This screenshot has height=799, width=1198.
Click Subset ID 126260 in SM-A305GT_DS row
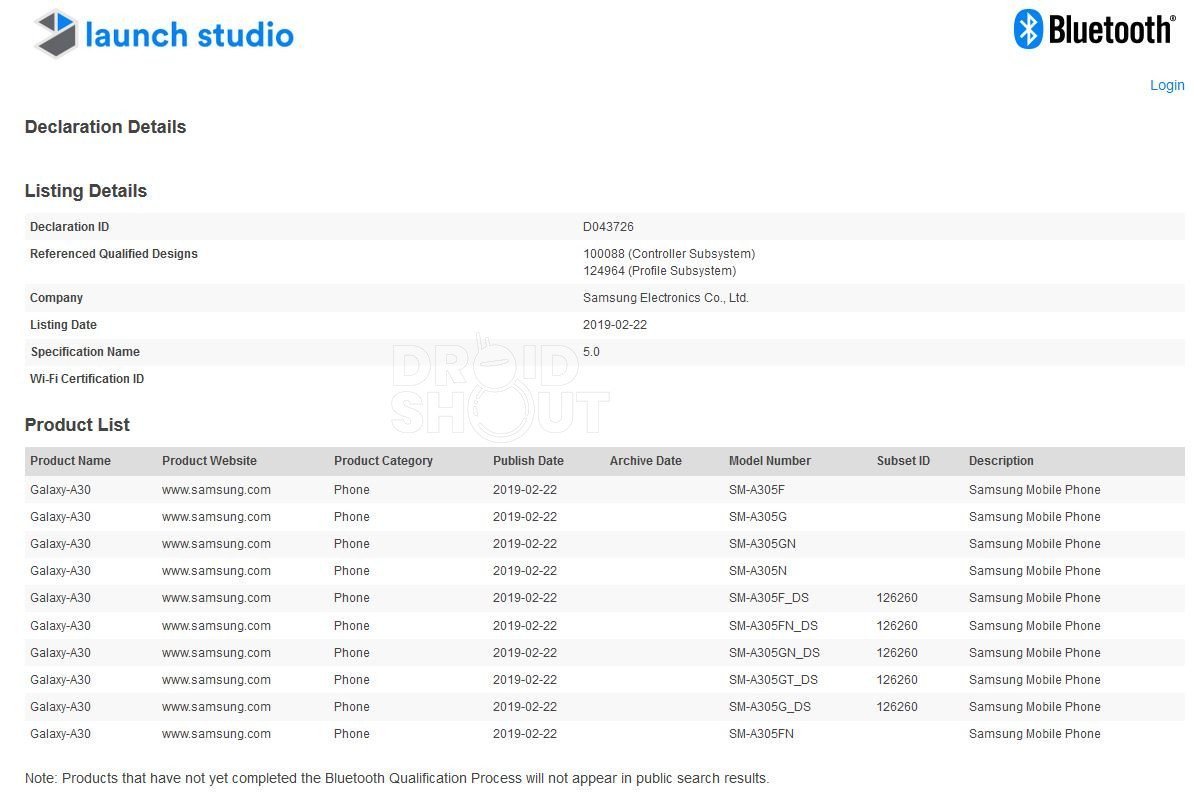[x=897, y=680]
